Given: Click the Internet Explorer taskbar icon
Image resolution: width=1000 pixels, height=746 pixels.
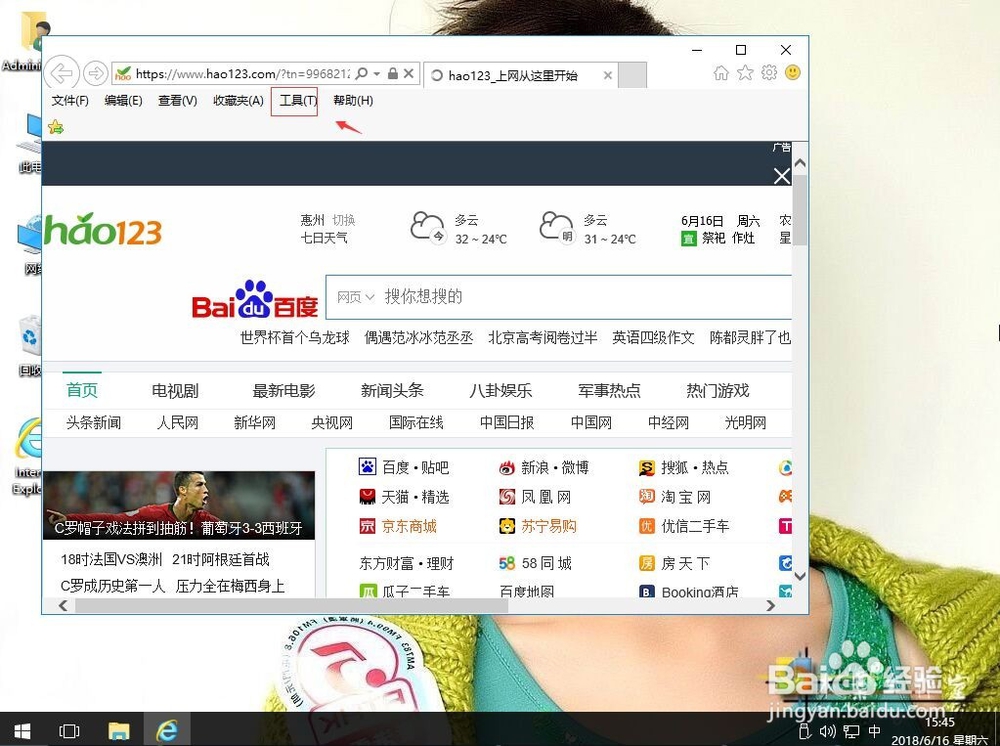Looking at the screenshot, I should (x=167, y=730).
